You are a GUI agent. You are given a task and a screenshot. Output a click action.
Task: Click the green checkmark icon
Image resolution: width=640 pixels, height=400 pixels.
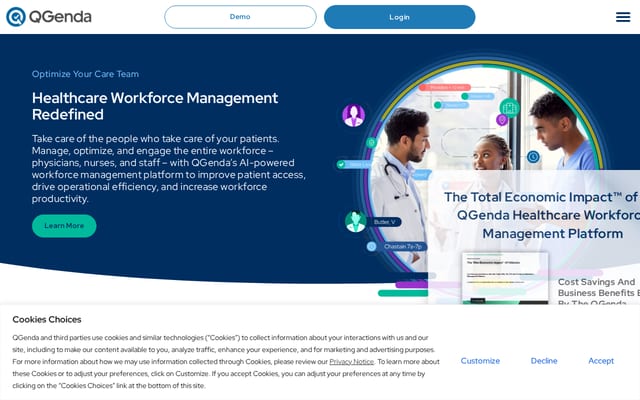(341, 164)
